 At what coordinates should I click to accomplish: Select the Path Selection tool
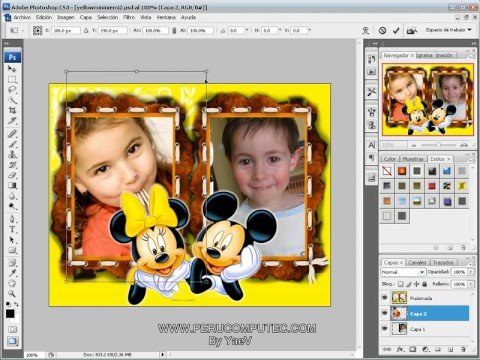pos(12,240)
